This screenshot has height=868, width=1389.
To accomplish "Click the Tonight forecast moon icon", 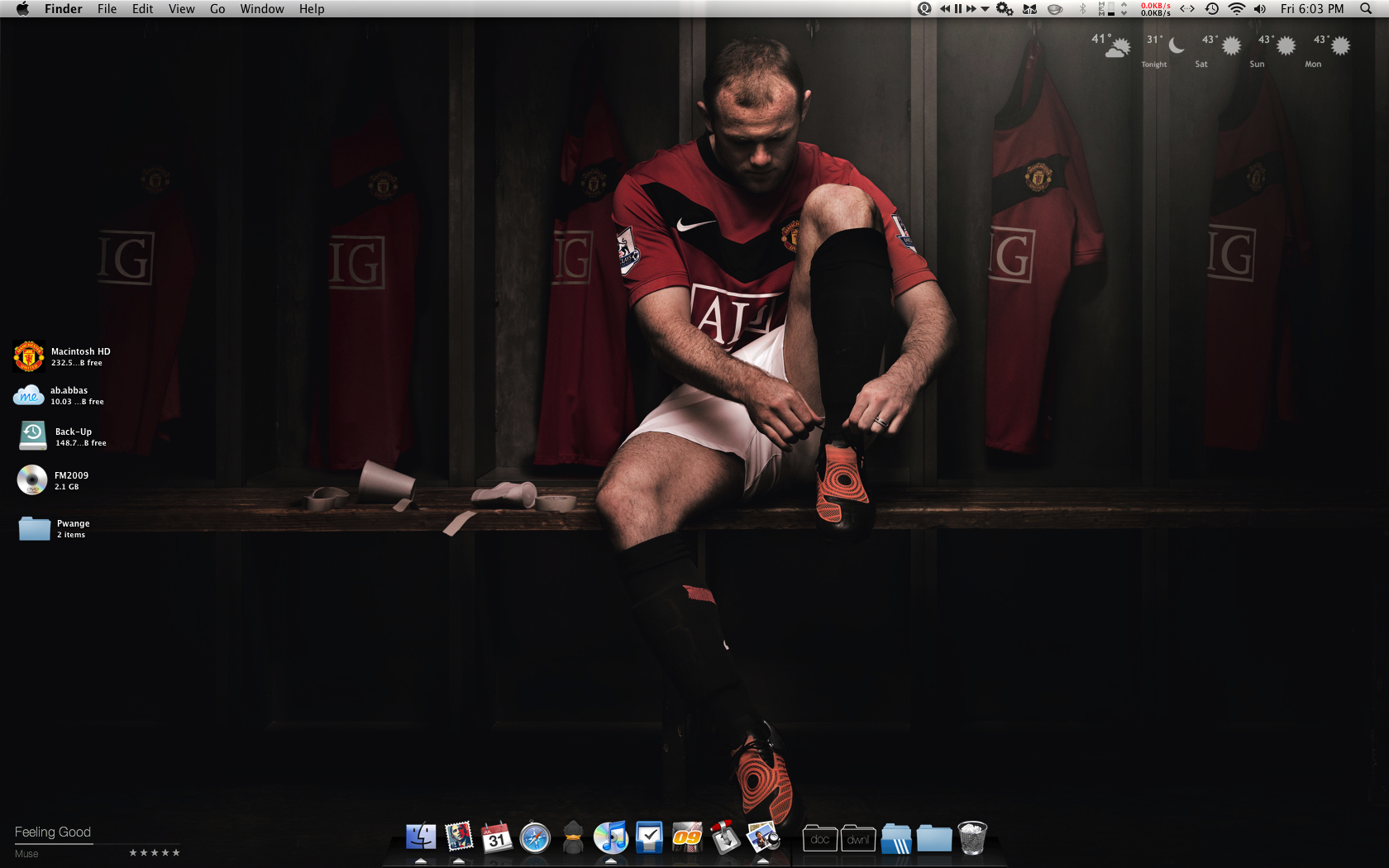I will pos(1177,45).
